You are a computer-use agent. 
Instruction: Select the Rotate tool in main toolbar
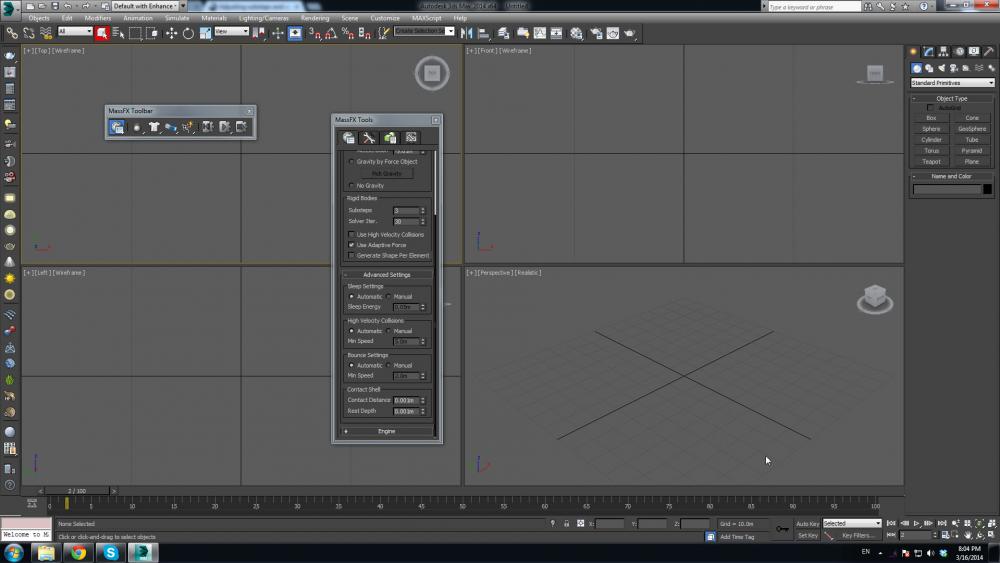point(188,33)
